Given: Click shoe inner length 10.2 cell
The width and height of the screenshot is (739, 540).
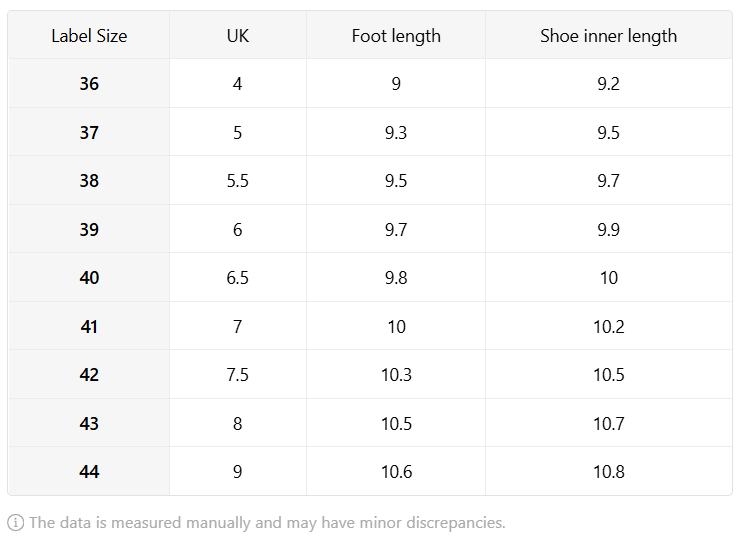Looking at the screenshot, I should [x=608, y=326].
